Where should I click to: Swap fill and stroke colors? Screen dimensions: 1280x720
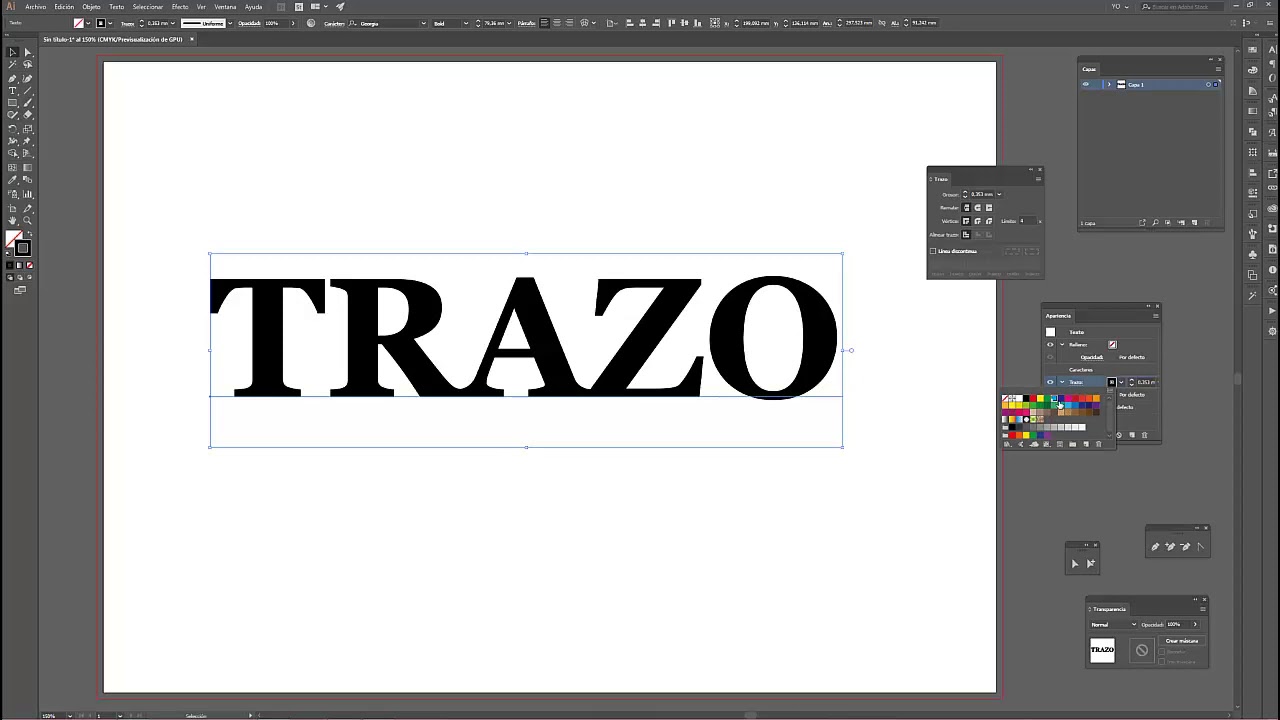(x=29, y=233)
